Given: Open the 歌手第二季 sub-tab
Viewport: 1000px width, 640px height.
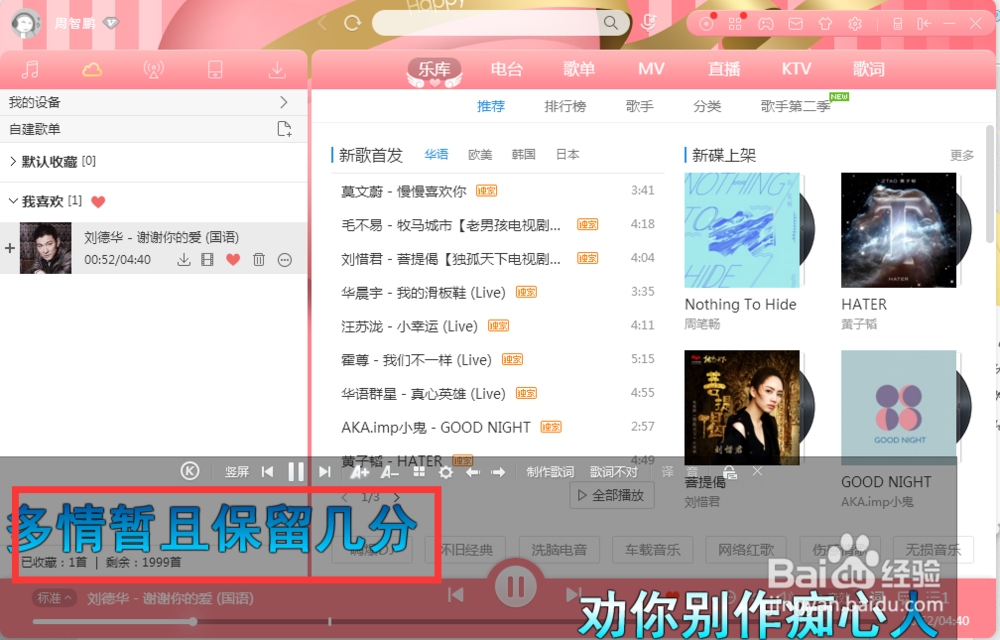Looking at the screenshot, I should point(795,106).
